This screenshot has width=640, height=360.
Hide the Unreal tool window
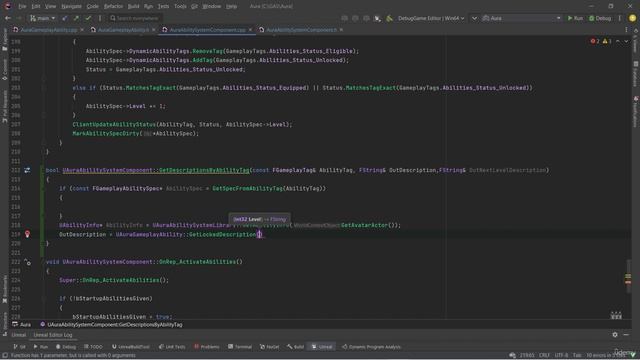coord(626,335)
